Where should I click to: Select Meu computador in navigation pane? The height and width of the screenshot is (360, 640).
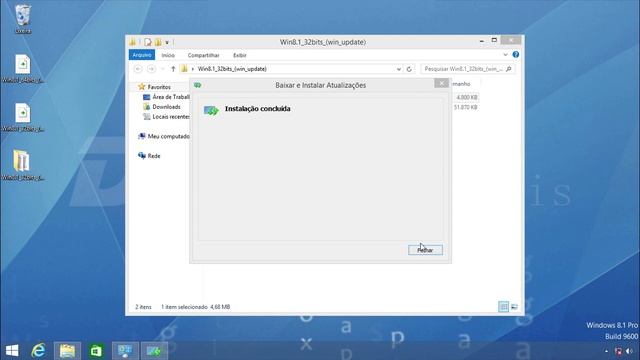[164, 136]
